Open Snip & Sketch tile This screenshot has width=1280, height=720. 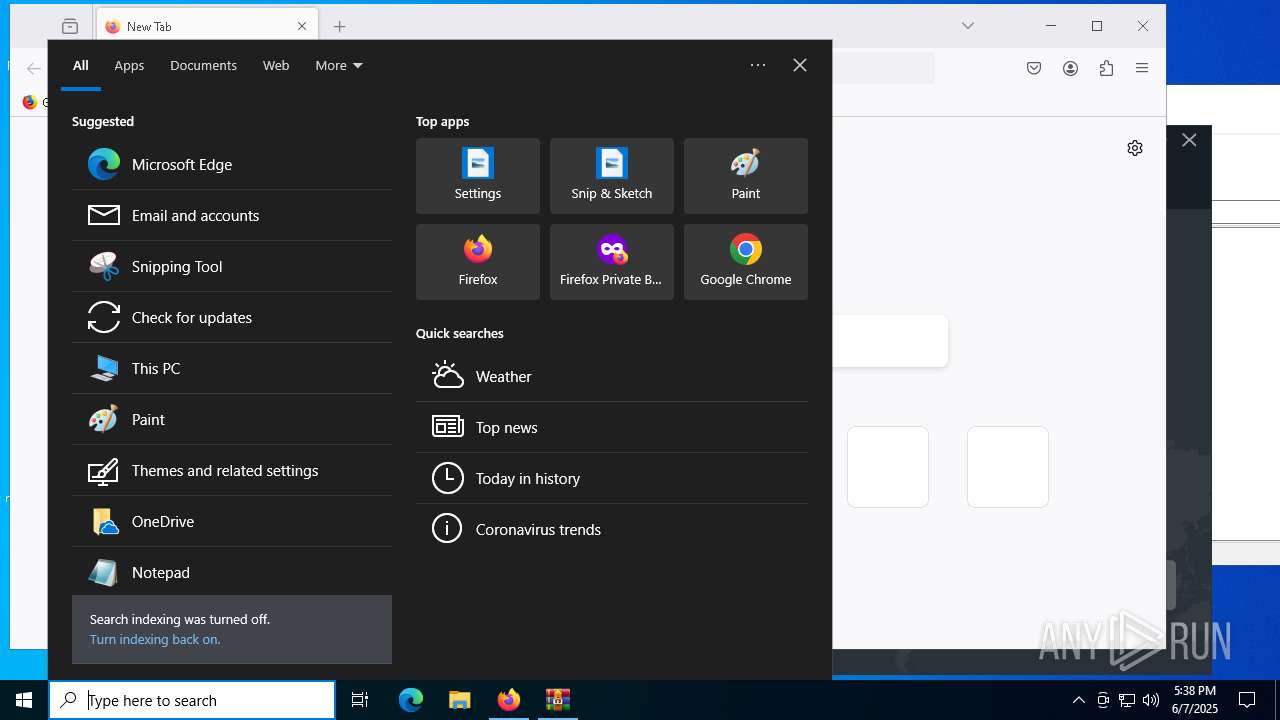click(x=612, y=176)
